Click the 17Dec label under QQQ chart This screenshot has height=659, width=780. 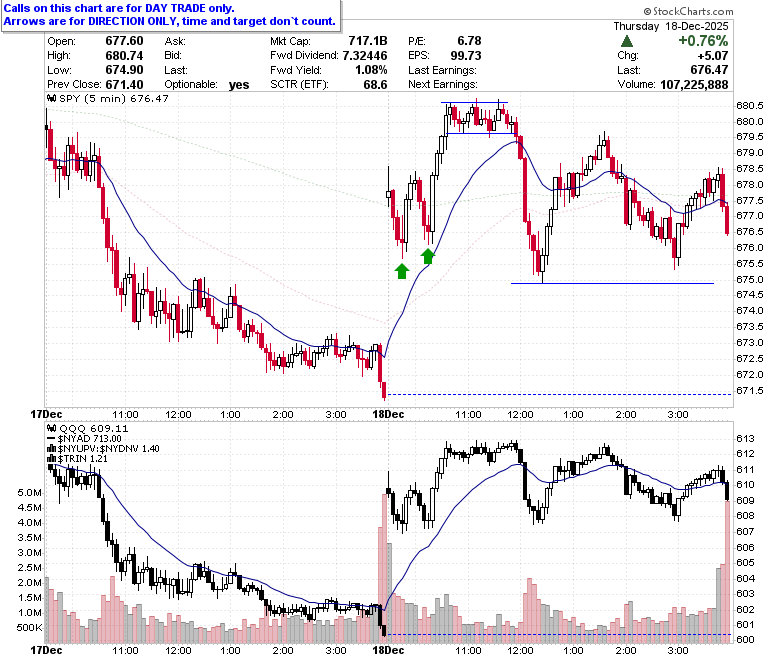[46, 651]
